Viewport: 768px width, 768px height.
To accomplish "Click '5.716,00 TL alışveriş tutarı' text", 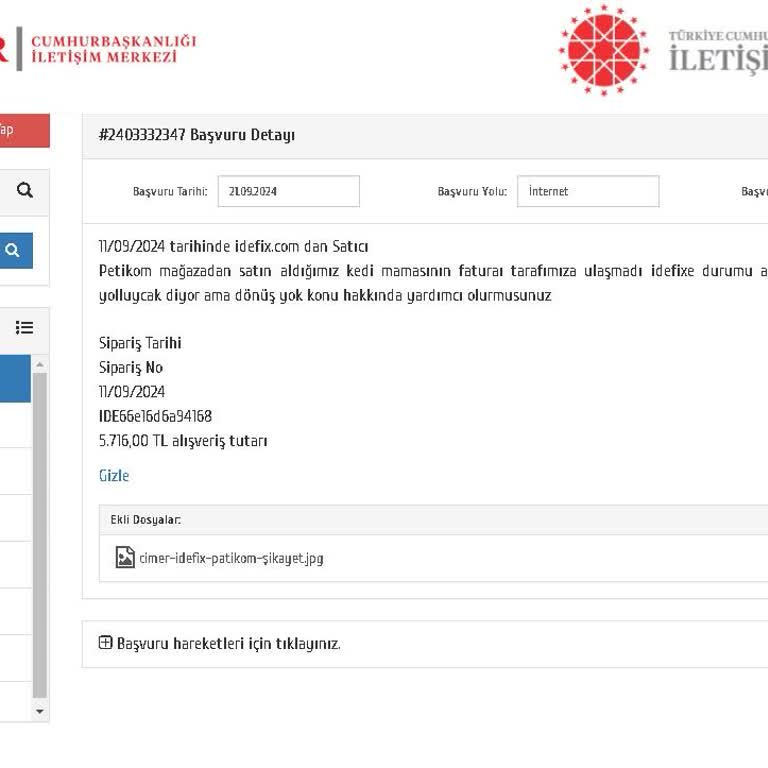I will pos(183,441).
